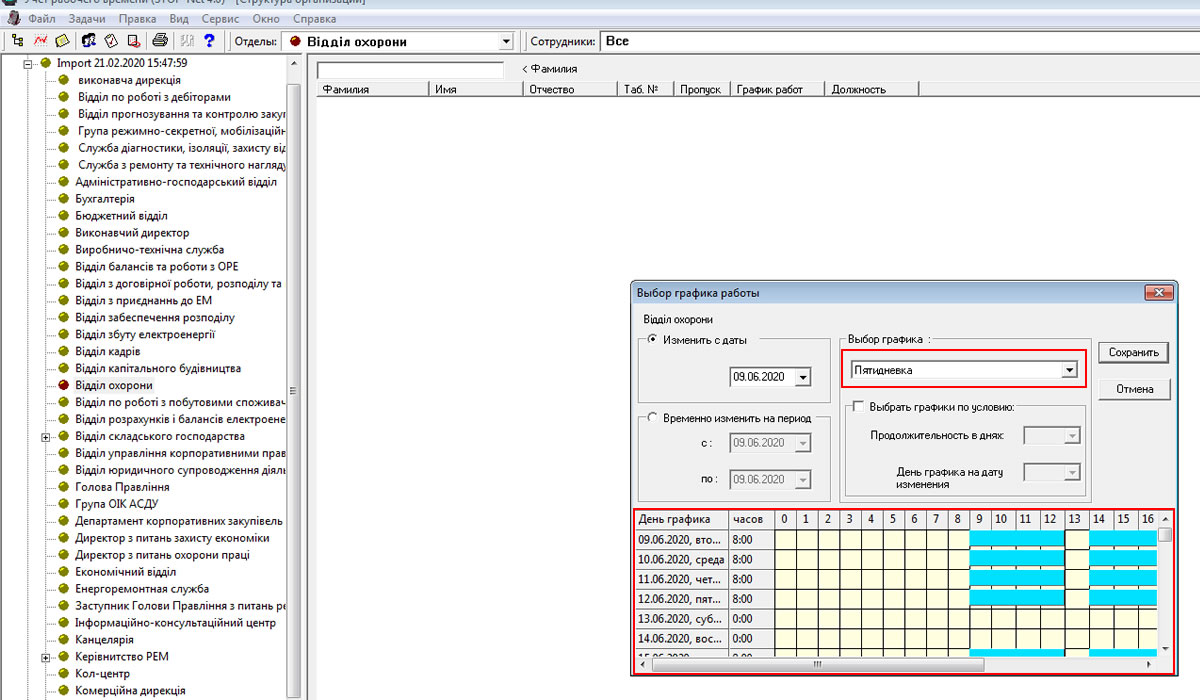Open the organization structure tree toolbar icon
Viewport: 1200px width, 700px height.
pos(17,41)
